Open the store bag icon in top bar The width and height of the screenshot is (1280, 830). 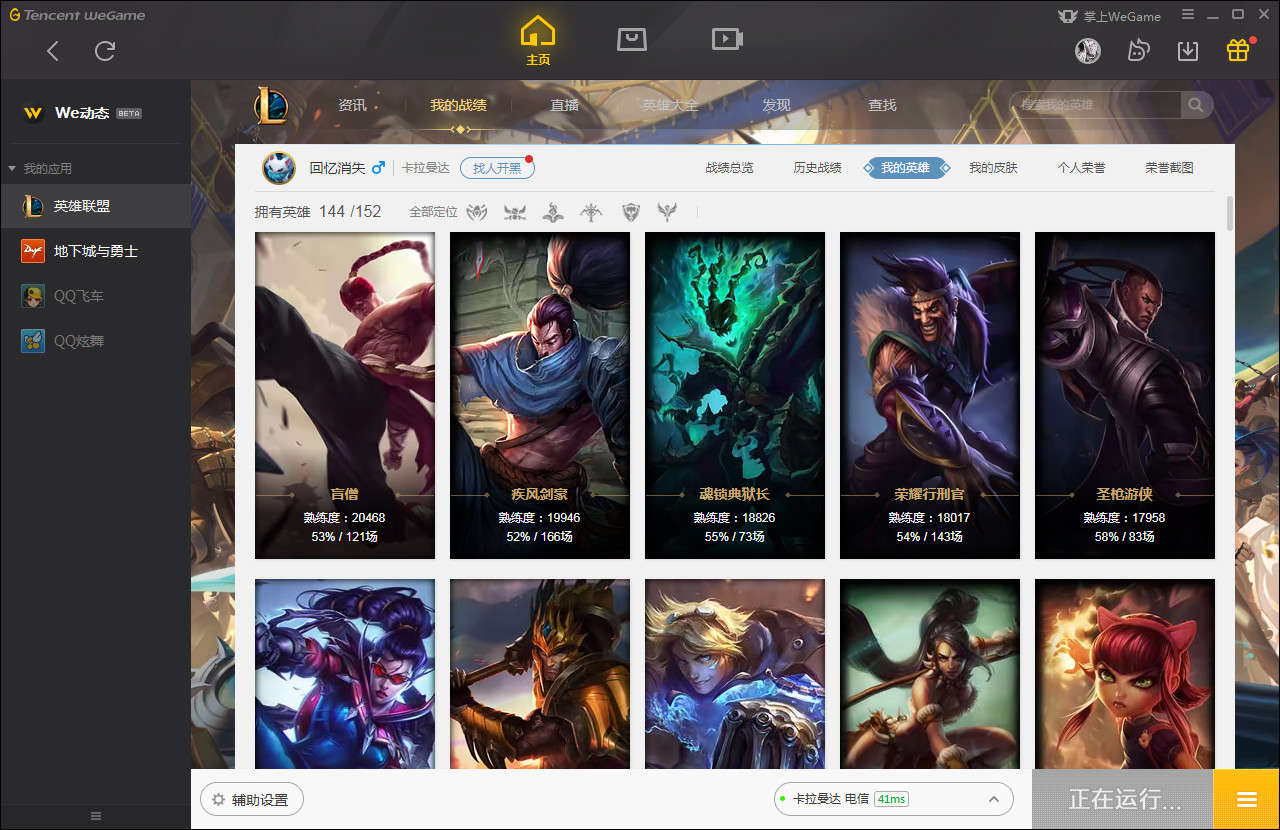[x=632, y=39]
